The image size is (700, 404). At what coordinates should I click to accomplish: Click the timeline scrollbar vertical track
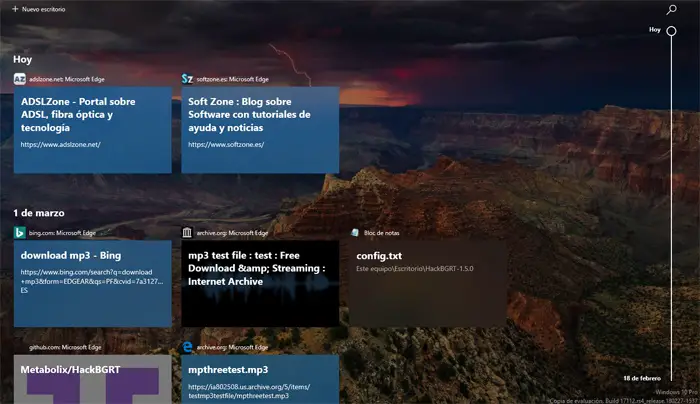pyautogui.click(x=671, y=208)
